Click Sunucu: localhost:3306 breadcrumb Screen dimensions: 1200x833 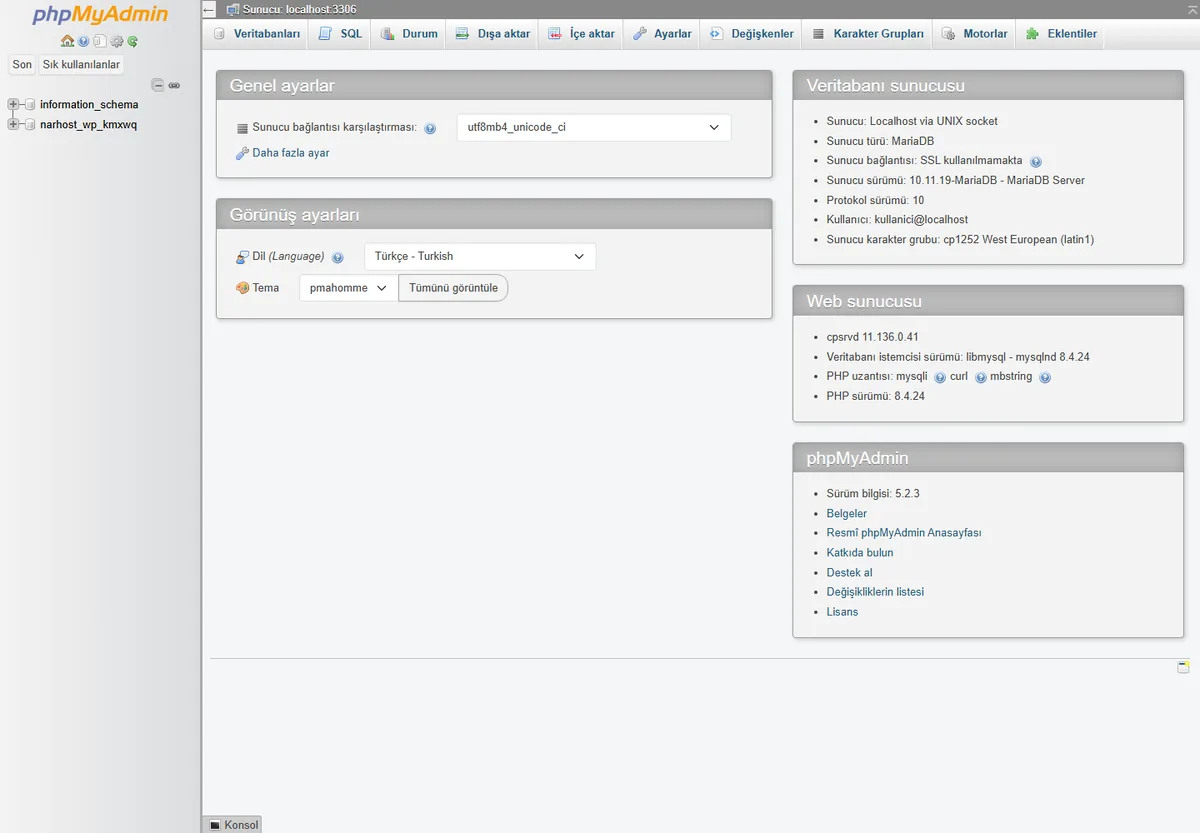point(299,9)
